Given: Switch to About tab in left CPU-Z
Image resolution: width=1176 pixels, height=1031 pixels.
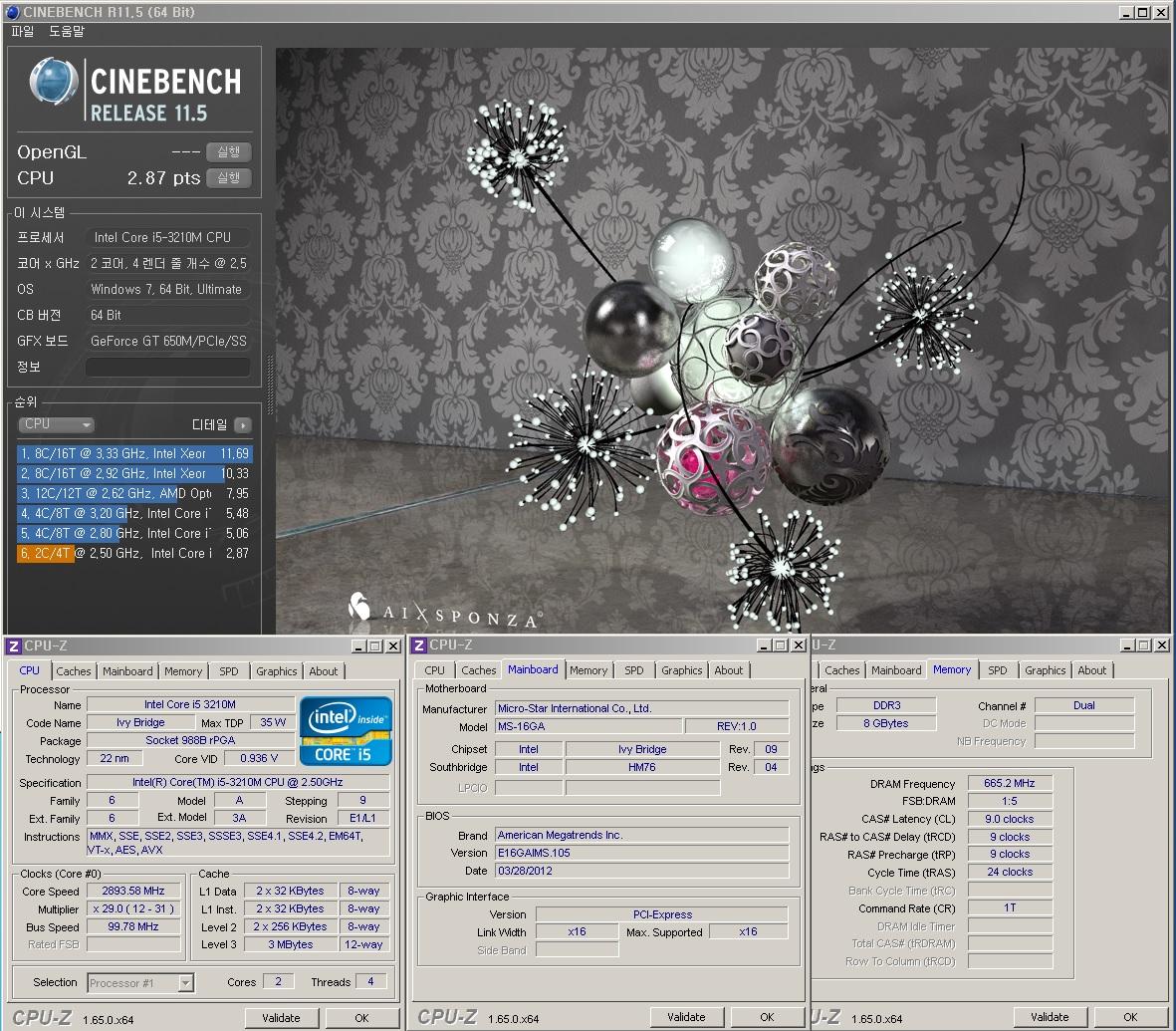Looking at the screenshot, I should click(324, 671).
